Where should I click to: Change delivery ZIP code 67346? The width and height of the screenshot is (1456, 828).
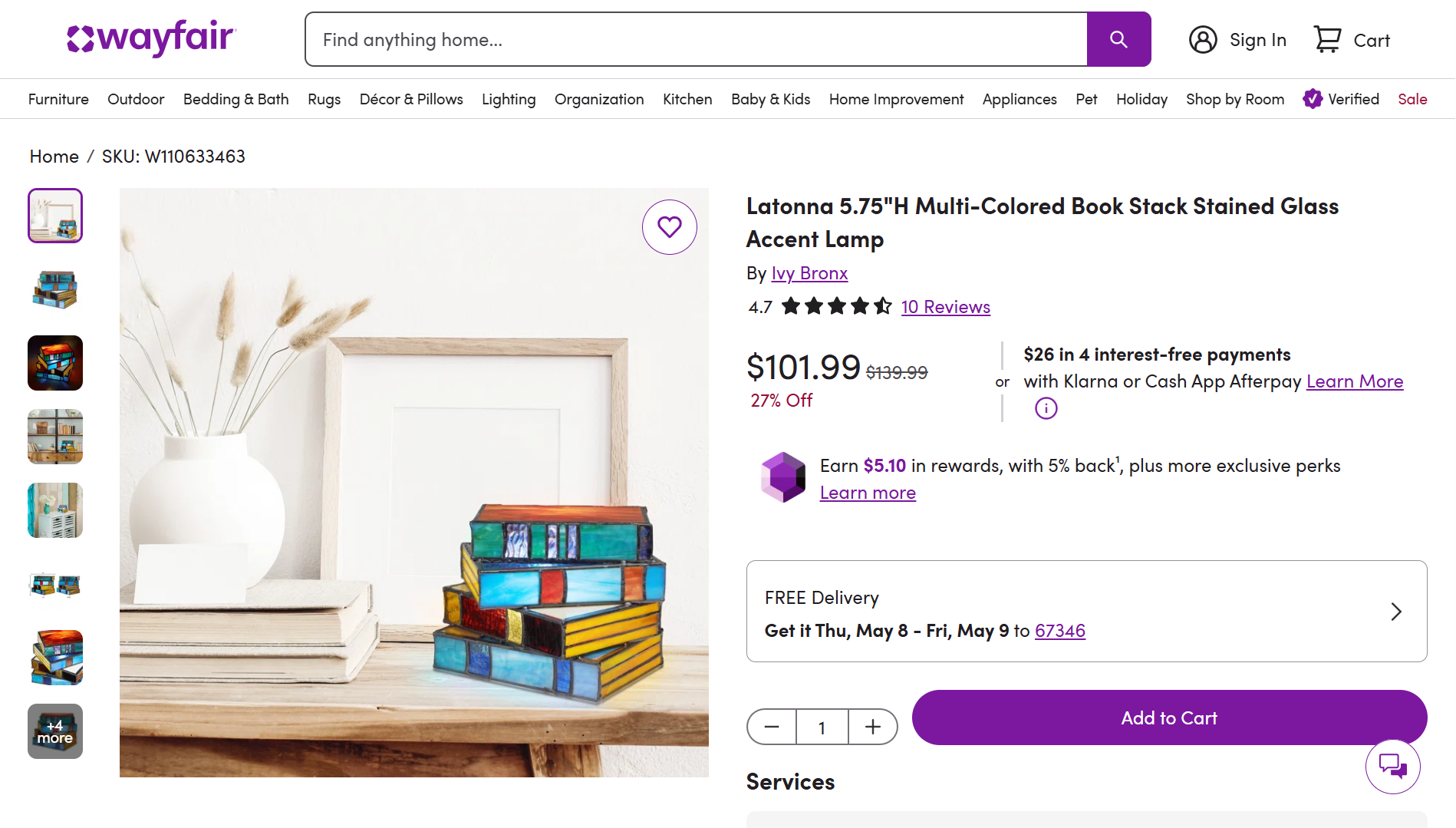point(1059,631)
